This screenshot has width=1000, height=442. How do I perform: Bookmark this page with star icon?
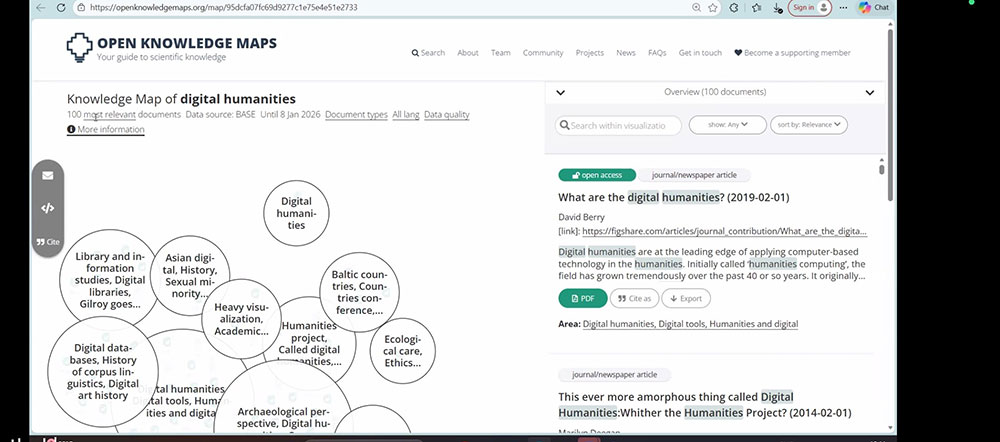(x=713, y=7)
